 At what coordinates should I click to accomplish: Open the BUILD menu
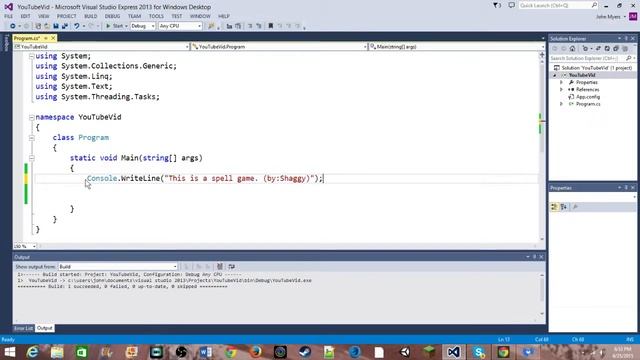(91, 16)
